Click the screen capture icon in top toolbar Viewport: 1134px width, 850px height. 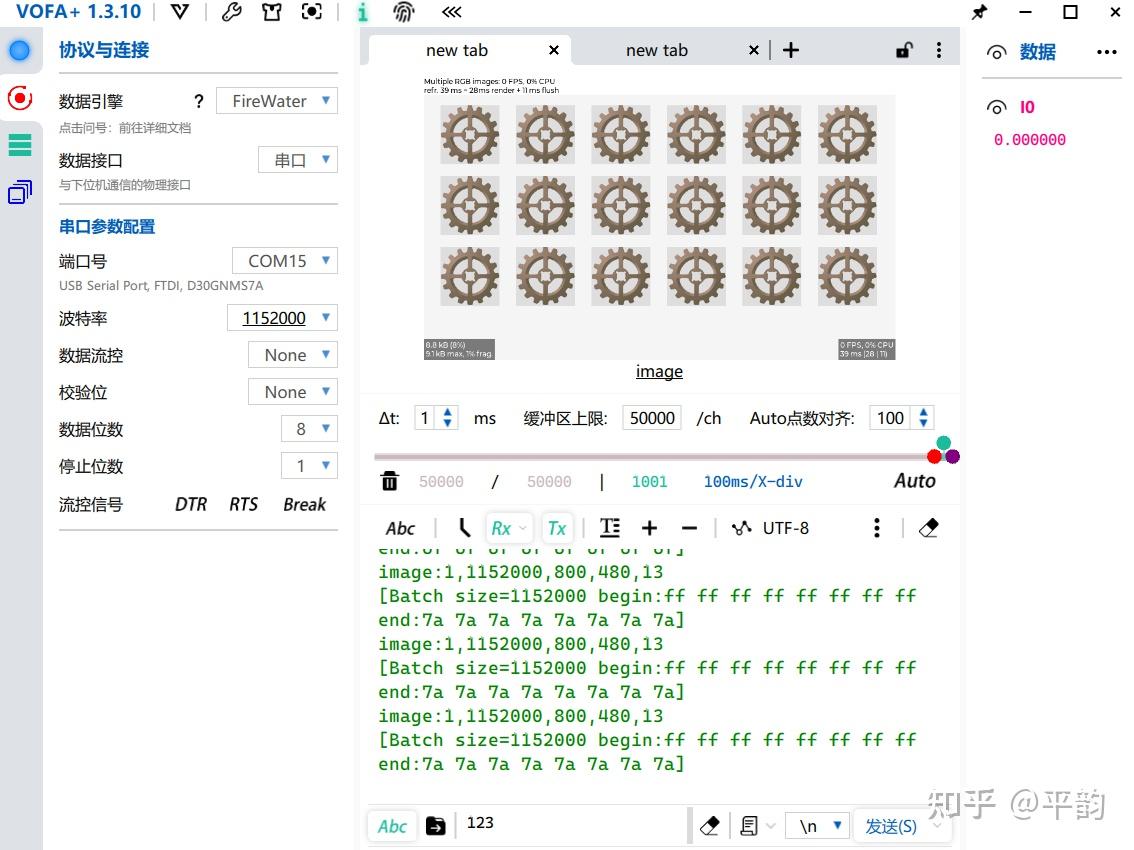pos(311,12)
